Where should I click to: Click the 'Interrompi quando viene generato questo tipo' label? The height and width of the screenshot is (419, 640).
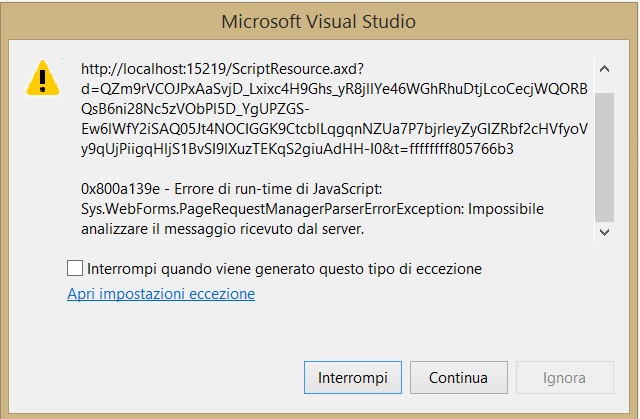point(284,269)
